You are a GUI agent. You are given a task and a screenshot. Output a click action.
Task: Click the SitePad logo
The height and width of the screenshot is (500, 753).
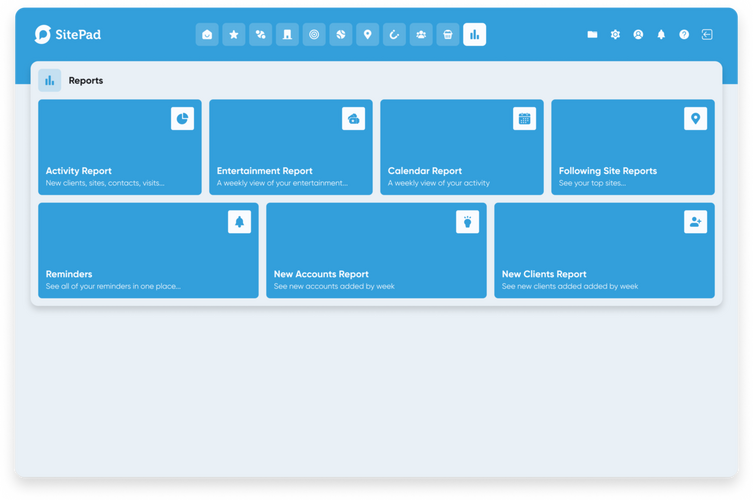[x=68, y=35]
